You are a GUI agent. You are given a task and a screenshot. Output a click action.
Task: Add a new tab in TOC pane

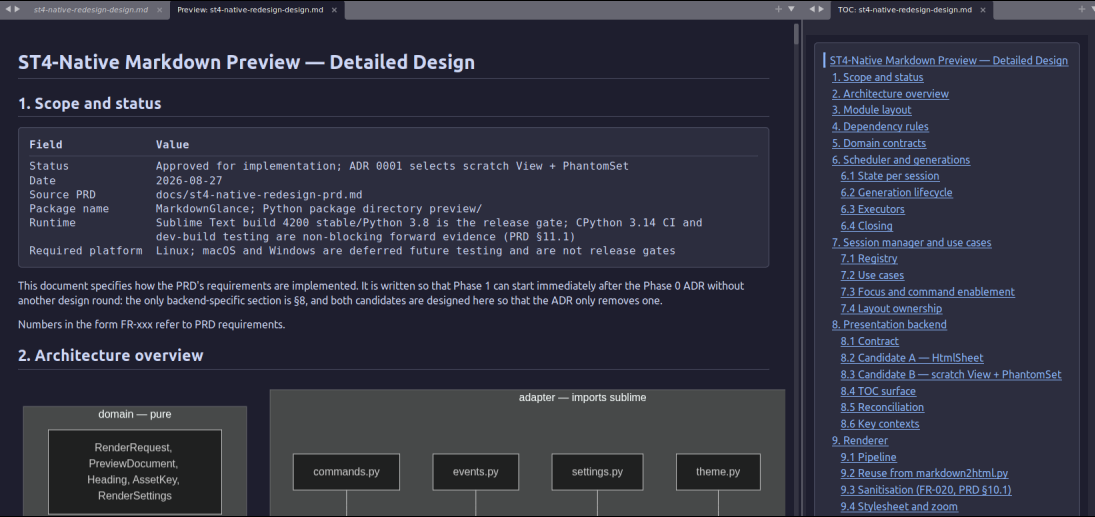pos(1081,9)
